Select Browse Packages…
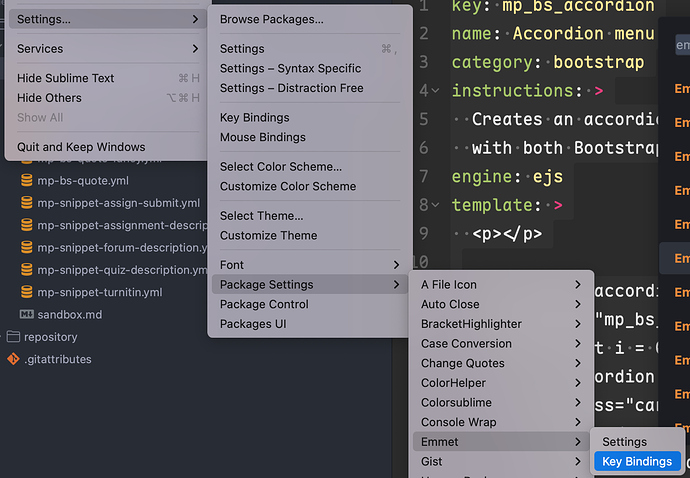This screenshot has height=478, width=690. coord(310,19)
